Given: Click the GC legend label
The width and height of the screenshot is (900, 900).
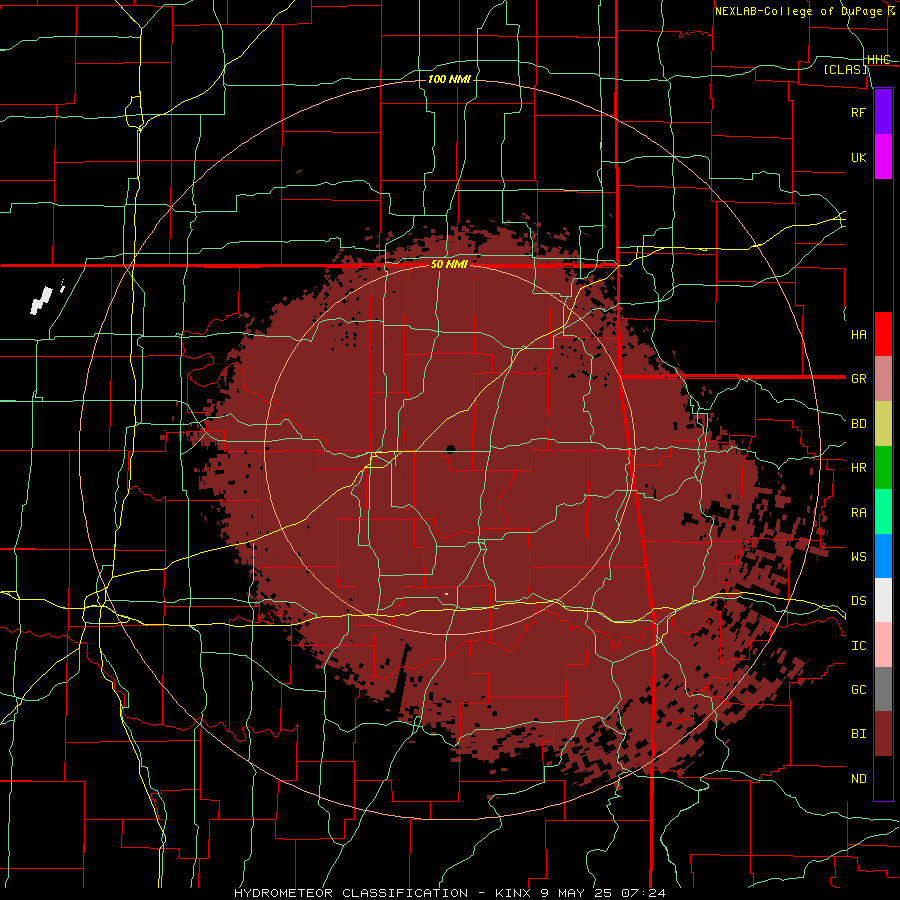Looking at the screenshot, I should [858, 689].
